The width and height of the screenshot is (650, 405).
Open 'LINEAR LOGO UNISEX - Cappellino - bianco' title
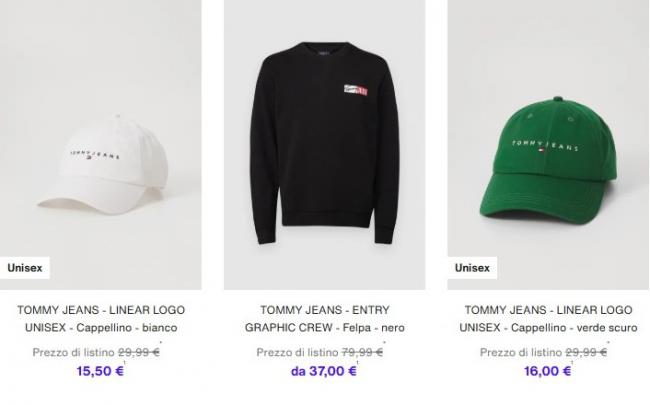pos(101,319)
